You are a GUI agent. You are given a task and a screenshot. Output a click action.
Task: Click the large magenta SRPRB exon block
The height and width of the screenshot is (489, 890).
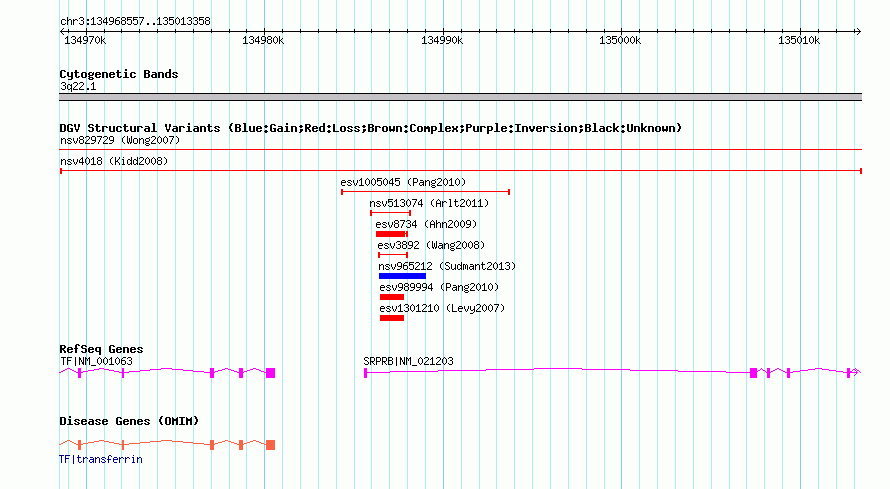753,373
